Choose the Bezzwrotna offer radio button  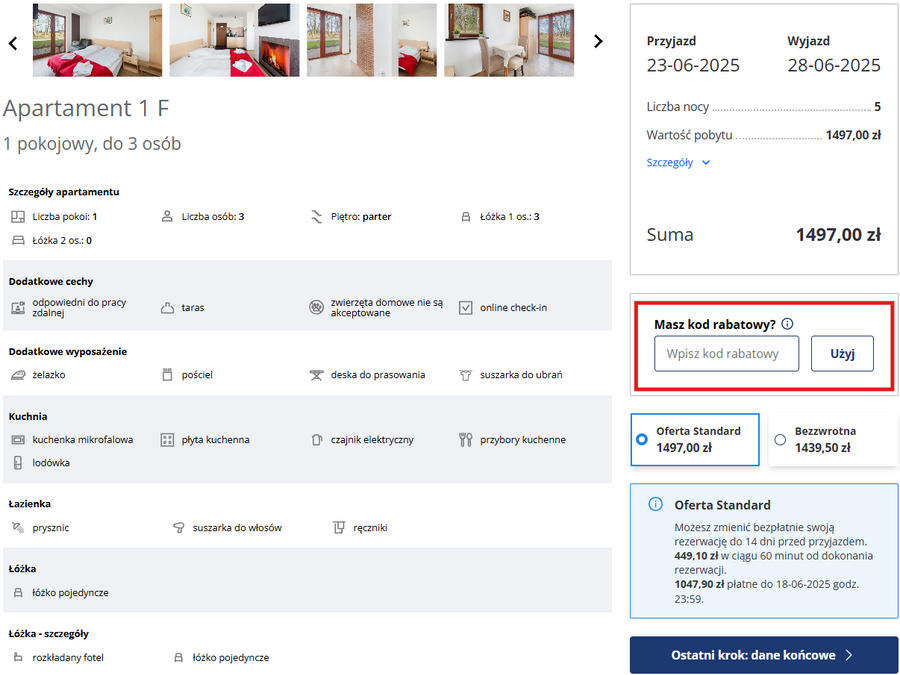[x=780, y=439]
